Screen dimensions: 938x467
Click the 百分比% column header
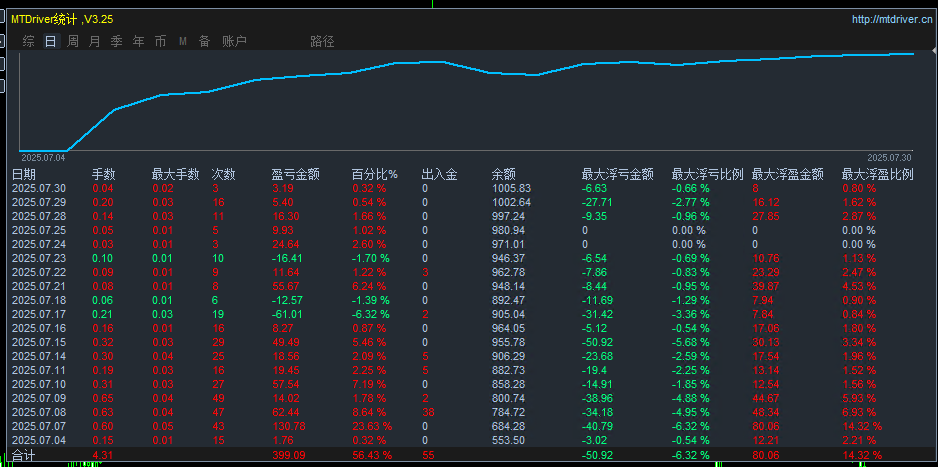coord(374,175)
